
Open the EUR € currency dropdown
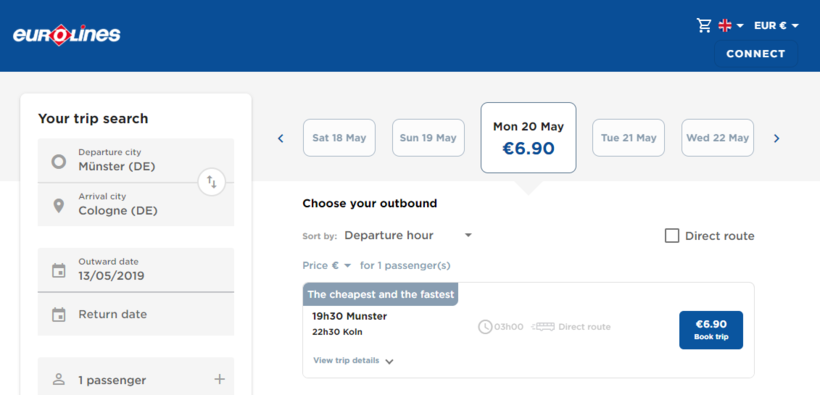(776, 25)
